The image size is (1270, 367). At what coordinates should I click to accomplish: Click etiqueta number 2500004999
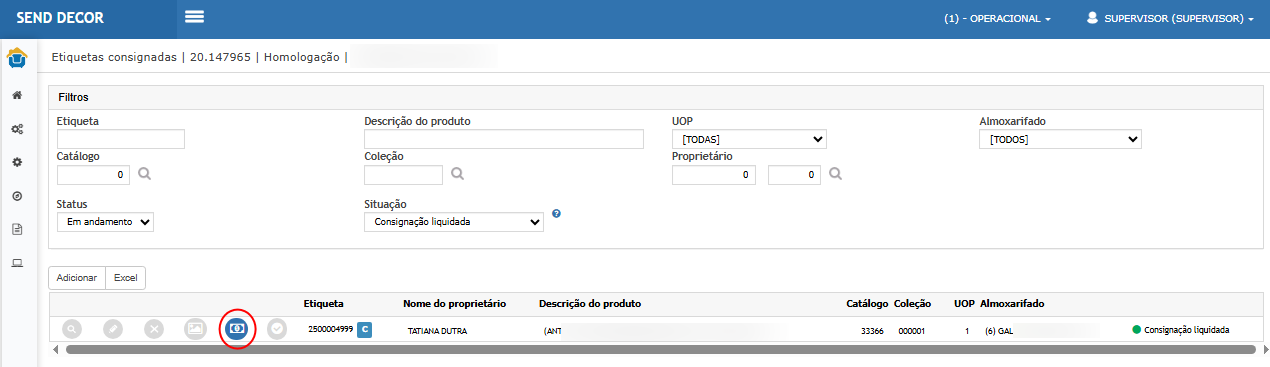tap(330, 329)
